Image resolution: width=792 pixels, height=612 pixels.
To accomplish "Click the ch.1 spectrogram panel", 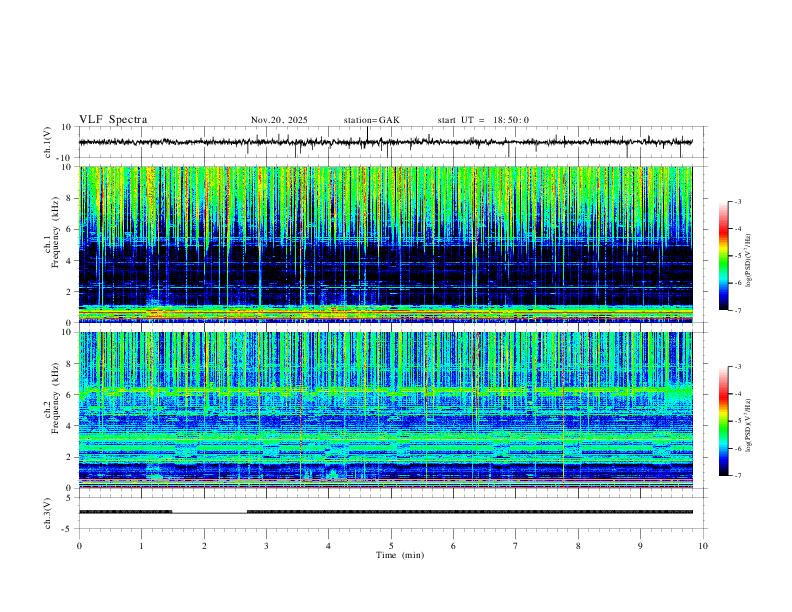I will [x=386, y=244].
